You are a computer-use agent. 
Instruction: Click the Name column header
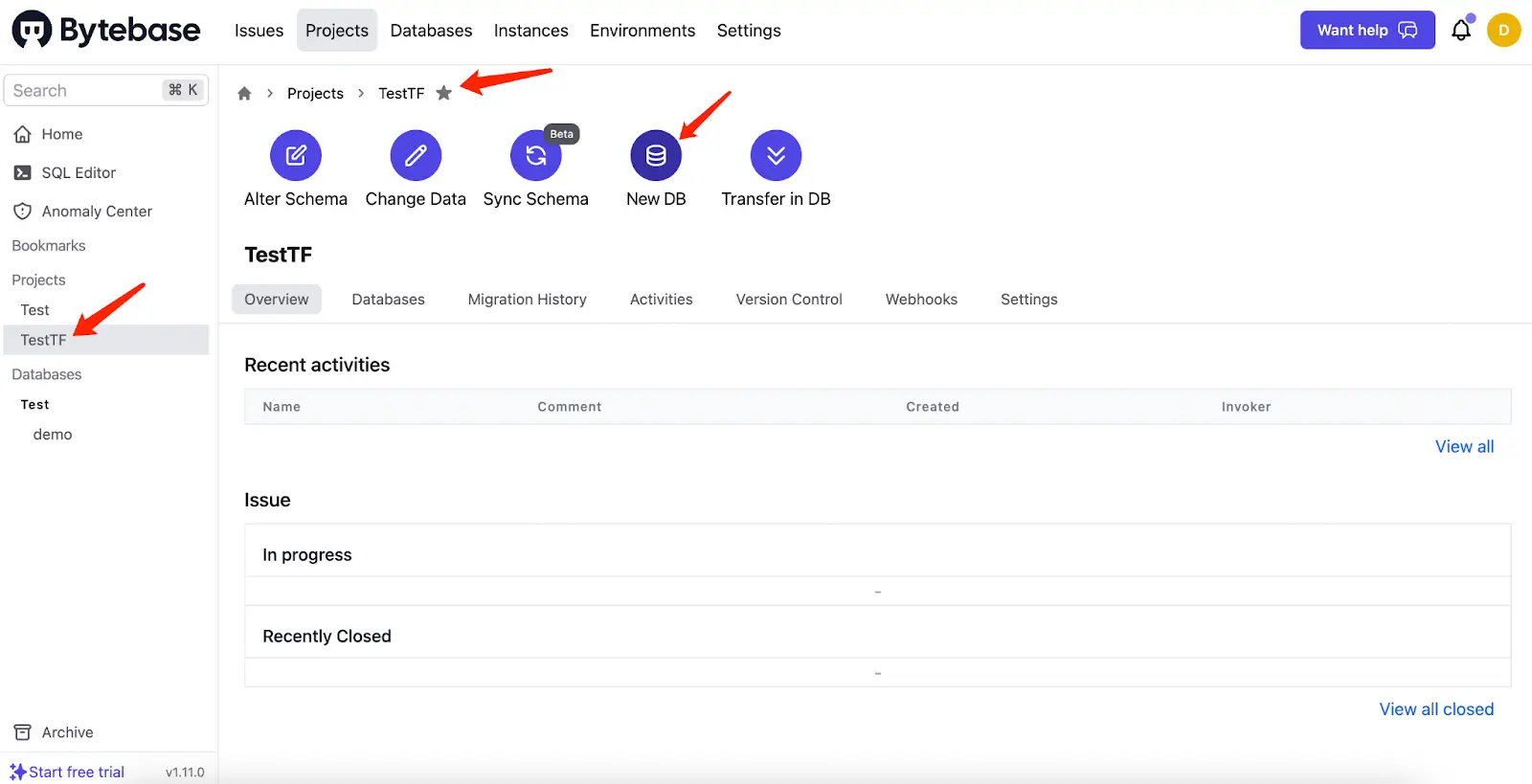pos(282,407)
